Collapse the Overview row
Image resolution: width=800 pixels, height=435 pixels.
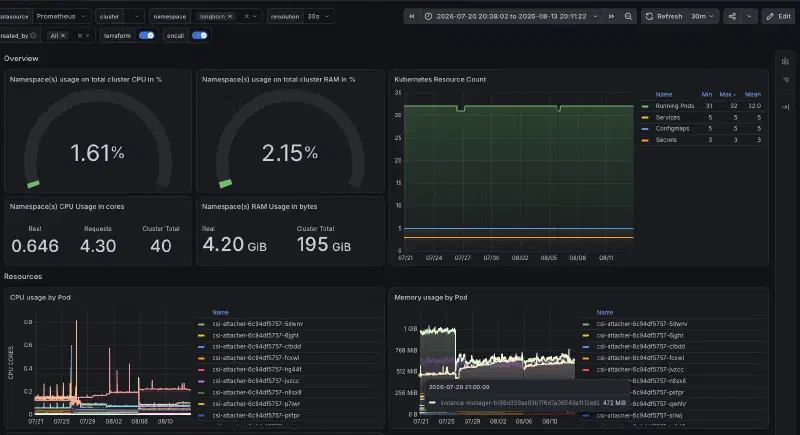(x=21, y=59)
